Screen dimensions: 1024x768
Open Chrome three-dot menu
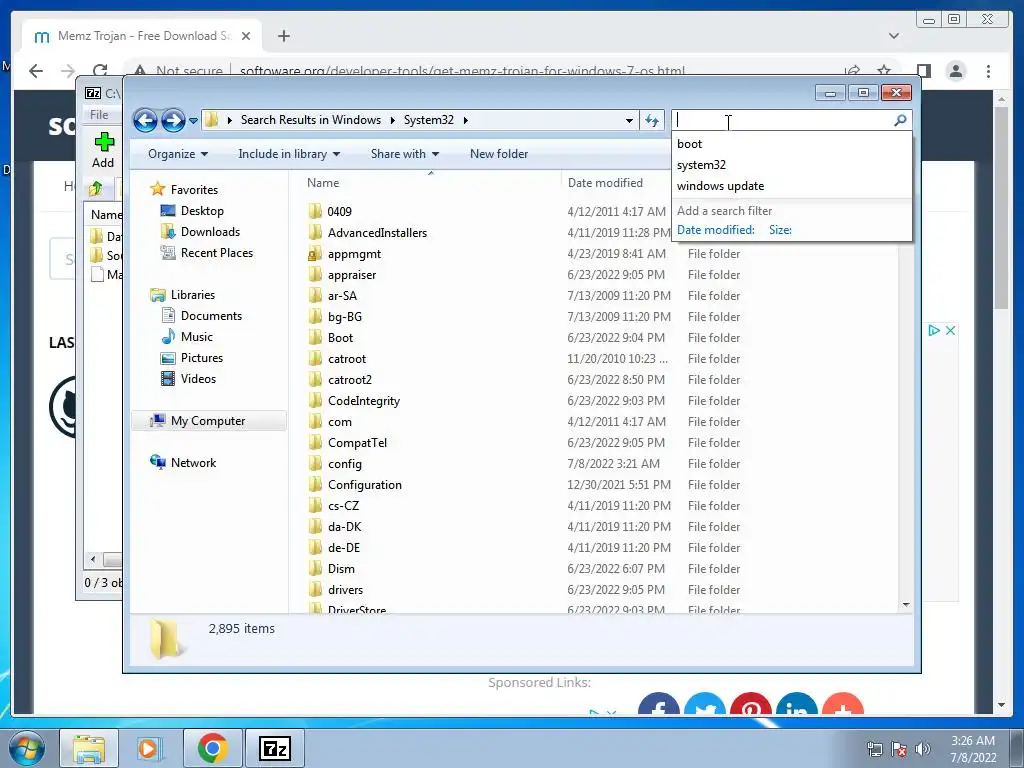point(988,71)
